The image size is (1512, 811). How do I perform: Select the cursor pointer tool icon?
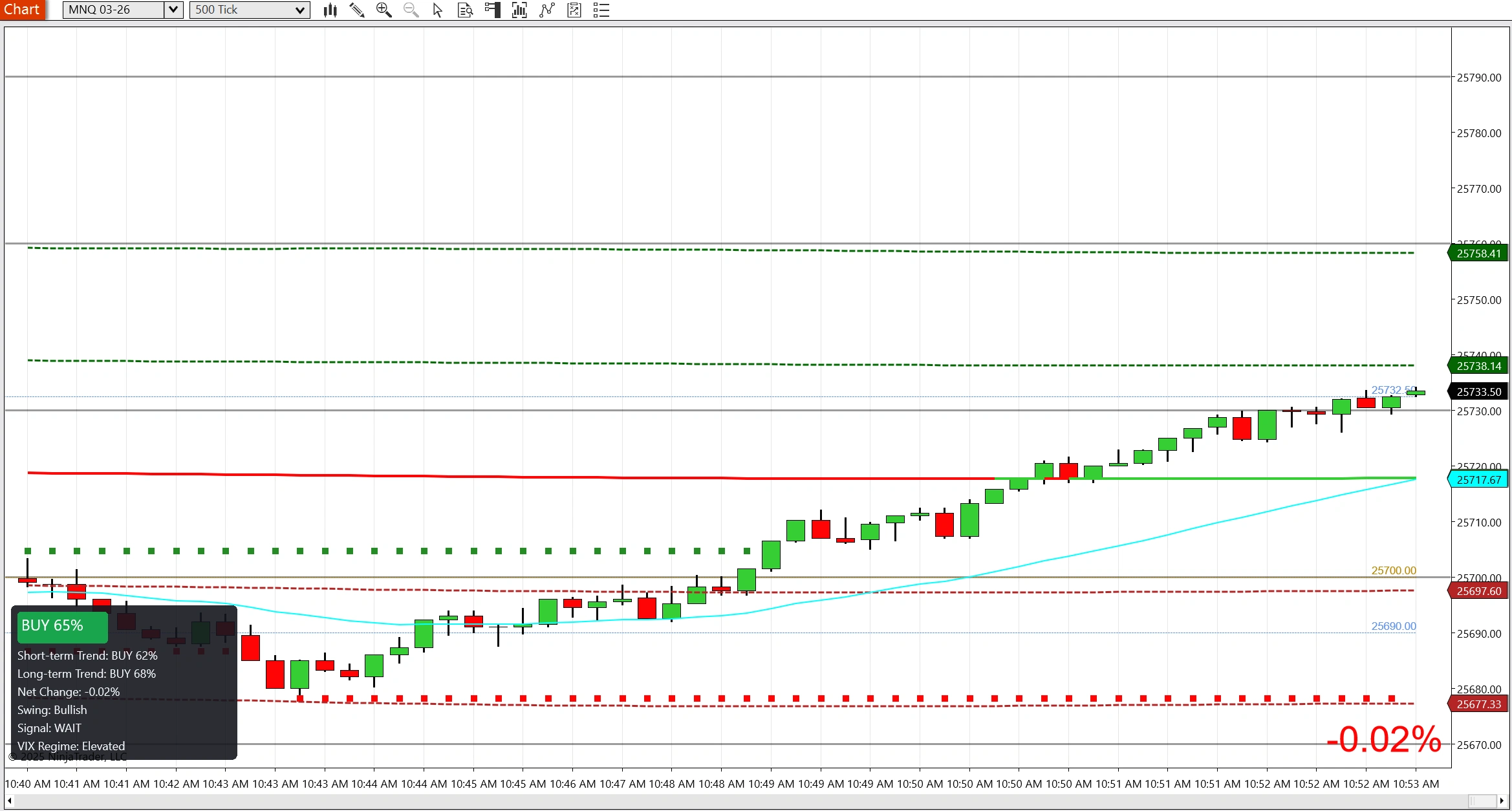(438, 10)
